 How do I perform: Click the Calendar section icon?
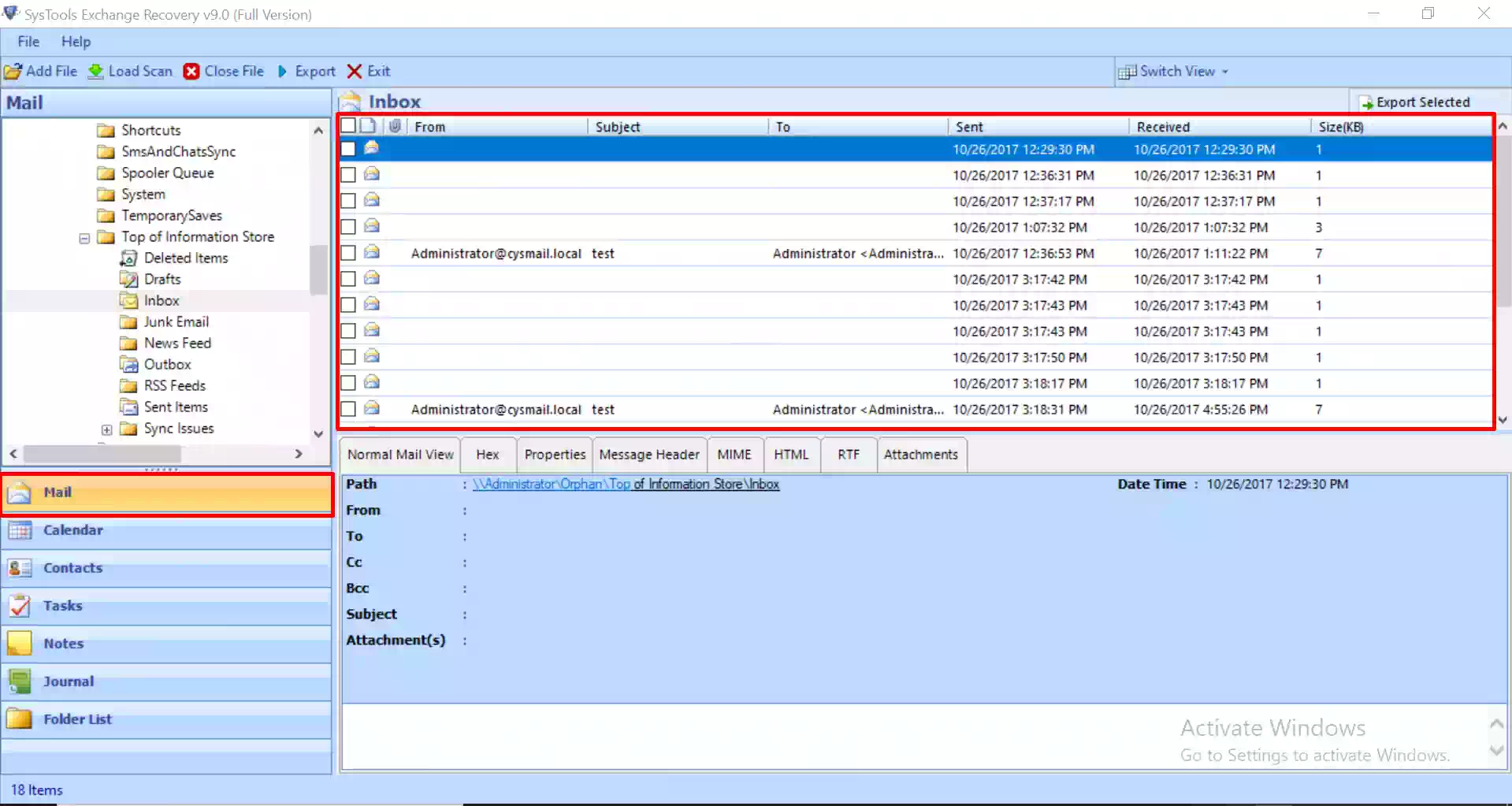(x=20, y=530)
